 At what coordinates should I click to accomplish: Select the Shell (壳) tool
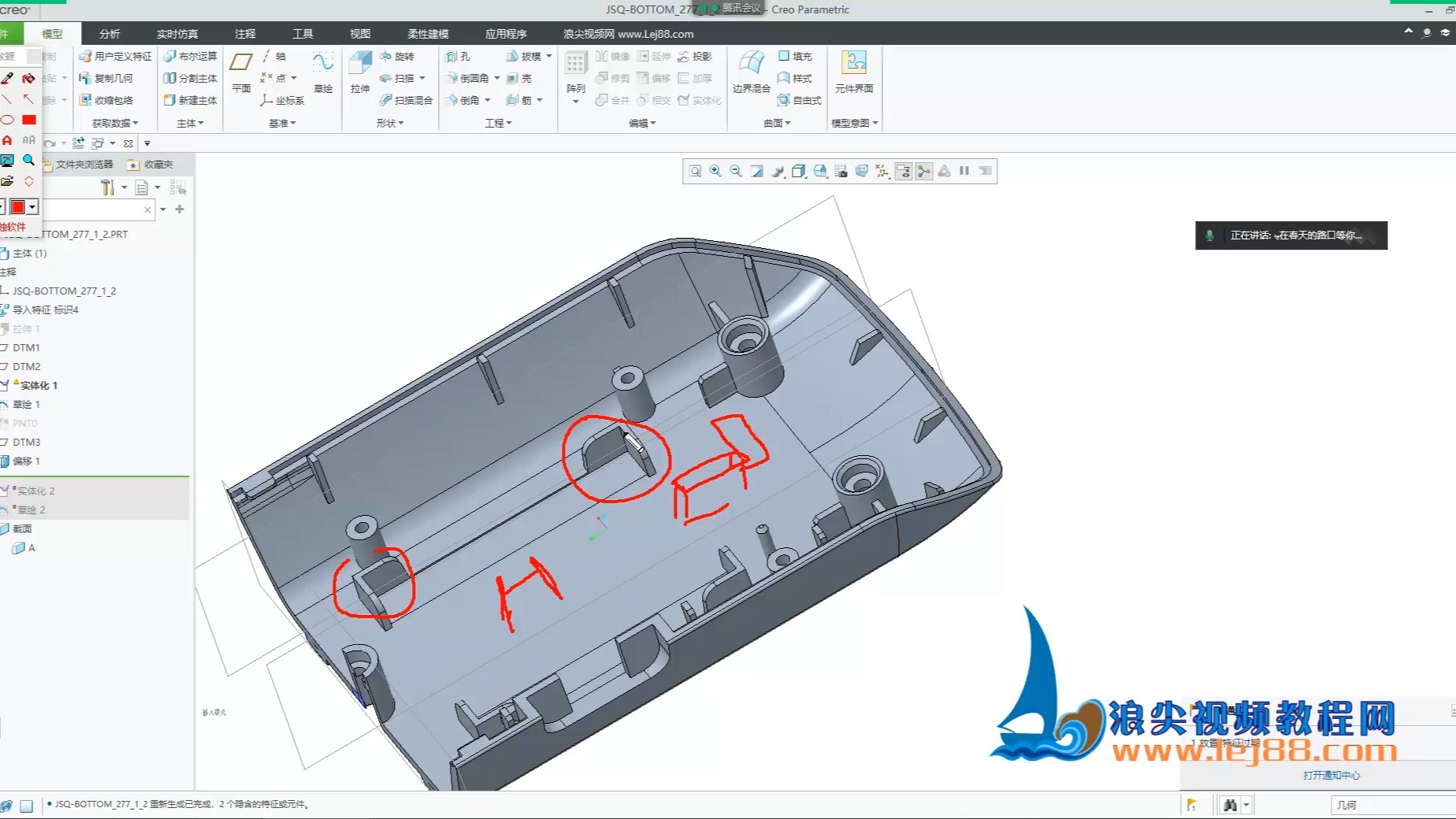[x=519, y=78]
